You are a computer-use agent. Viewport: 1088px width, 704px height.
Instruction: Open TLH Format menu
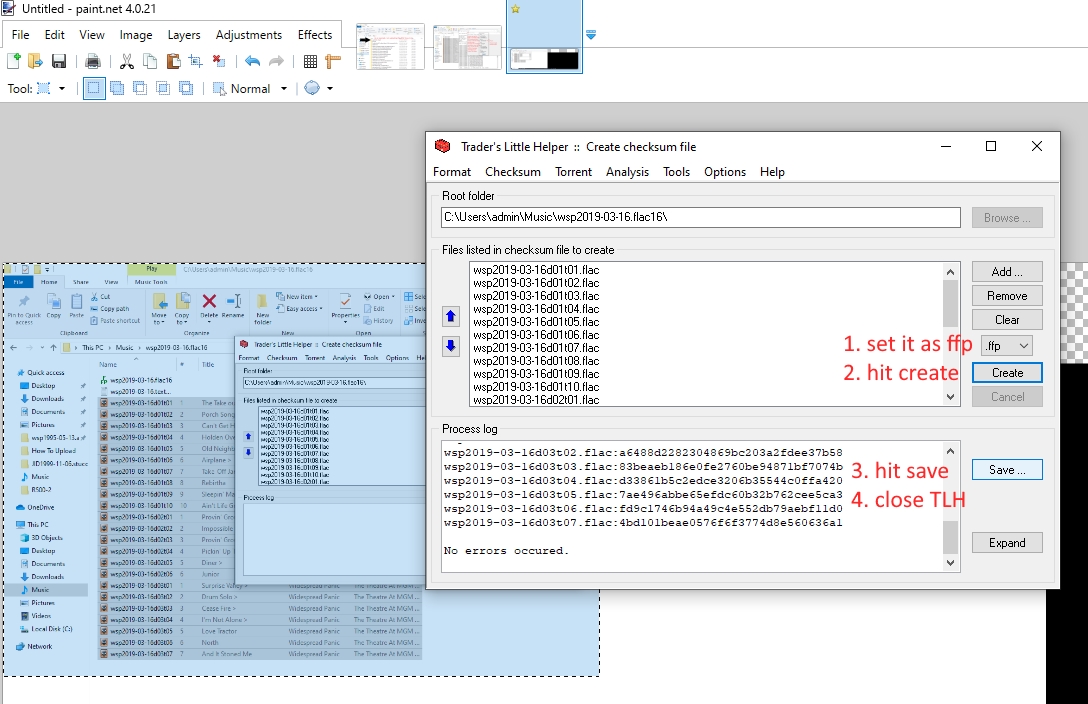(452, 172)
